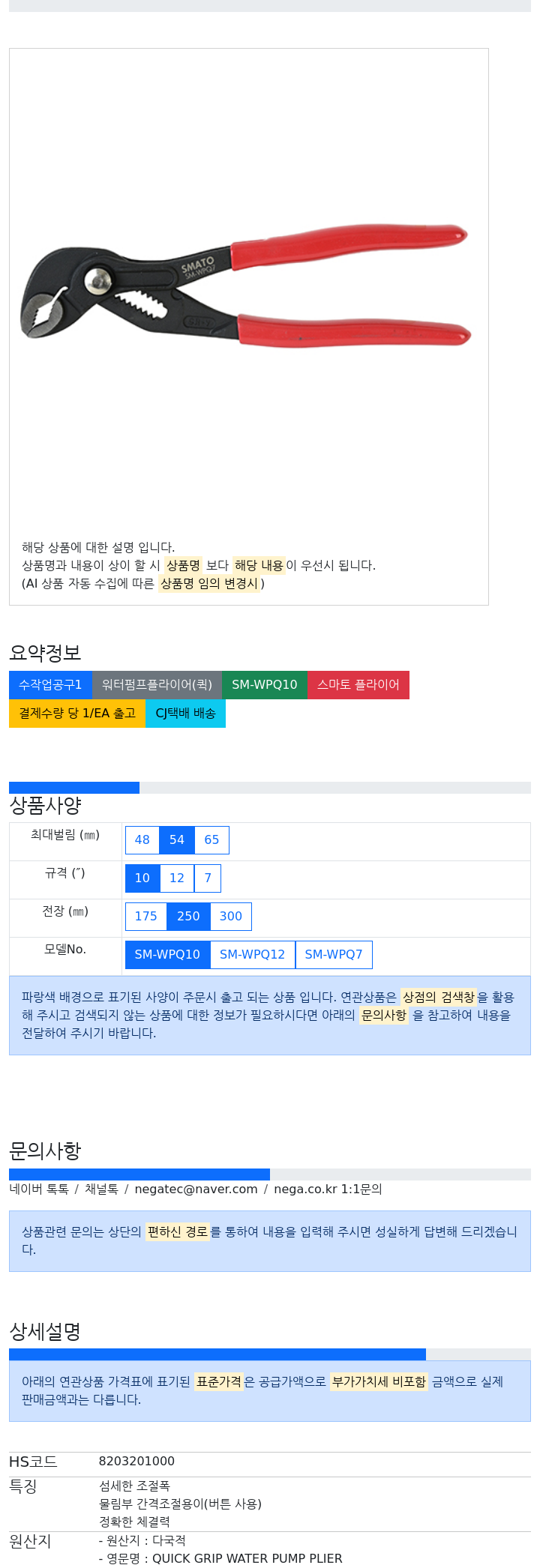540x1568 pixels.
Task: Select 65 mm max opening
Action: 212,840
